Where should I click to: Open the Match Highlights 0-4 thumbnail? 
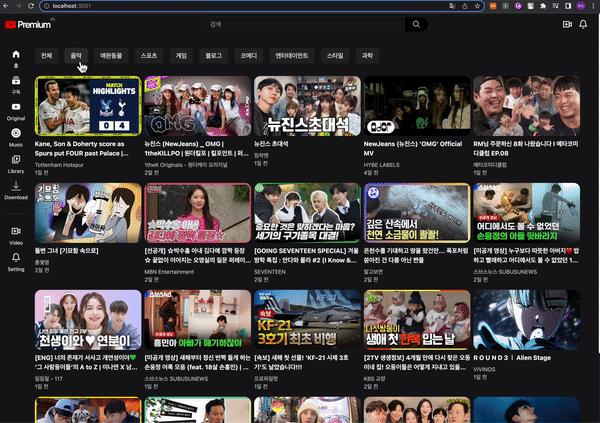tap(88, 106)
